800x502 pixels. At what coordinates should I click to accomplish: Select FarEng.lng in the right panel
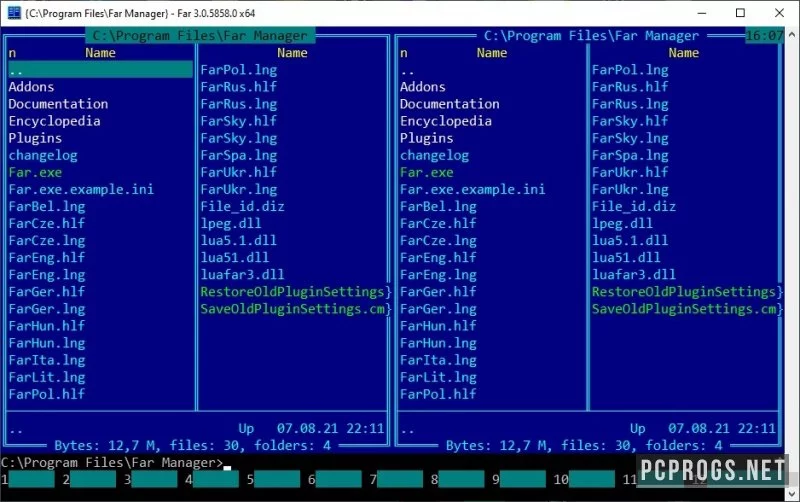tap(438, 275)
